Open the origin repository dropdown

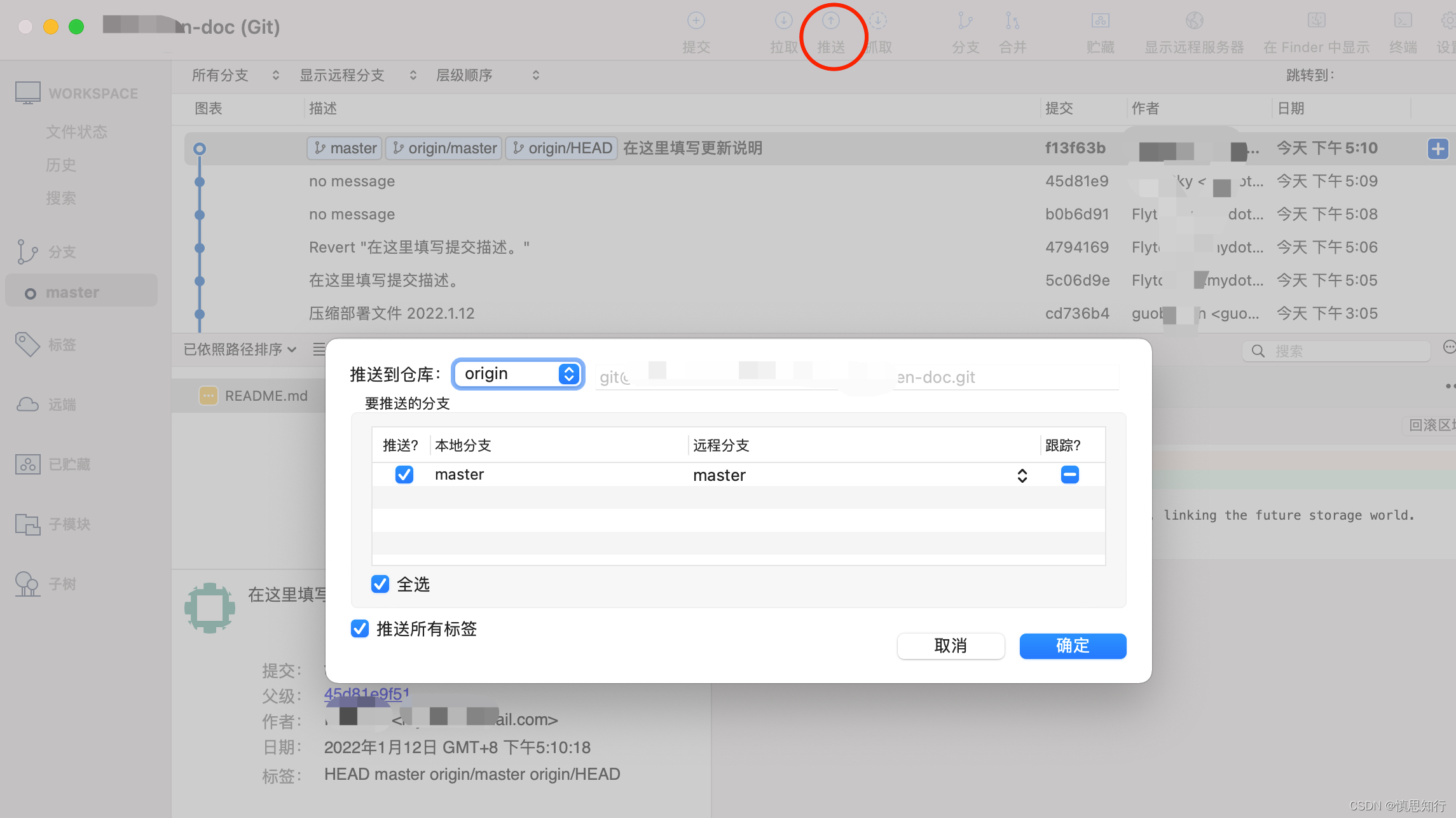pyautogui.click(x=518, y=374)
